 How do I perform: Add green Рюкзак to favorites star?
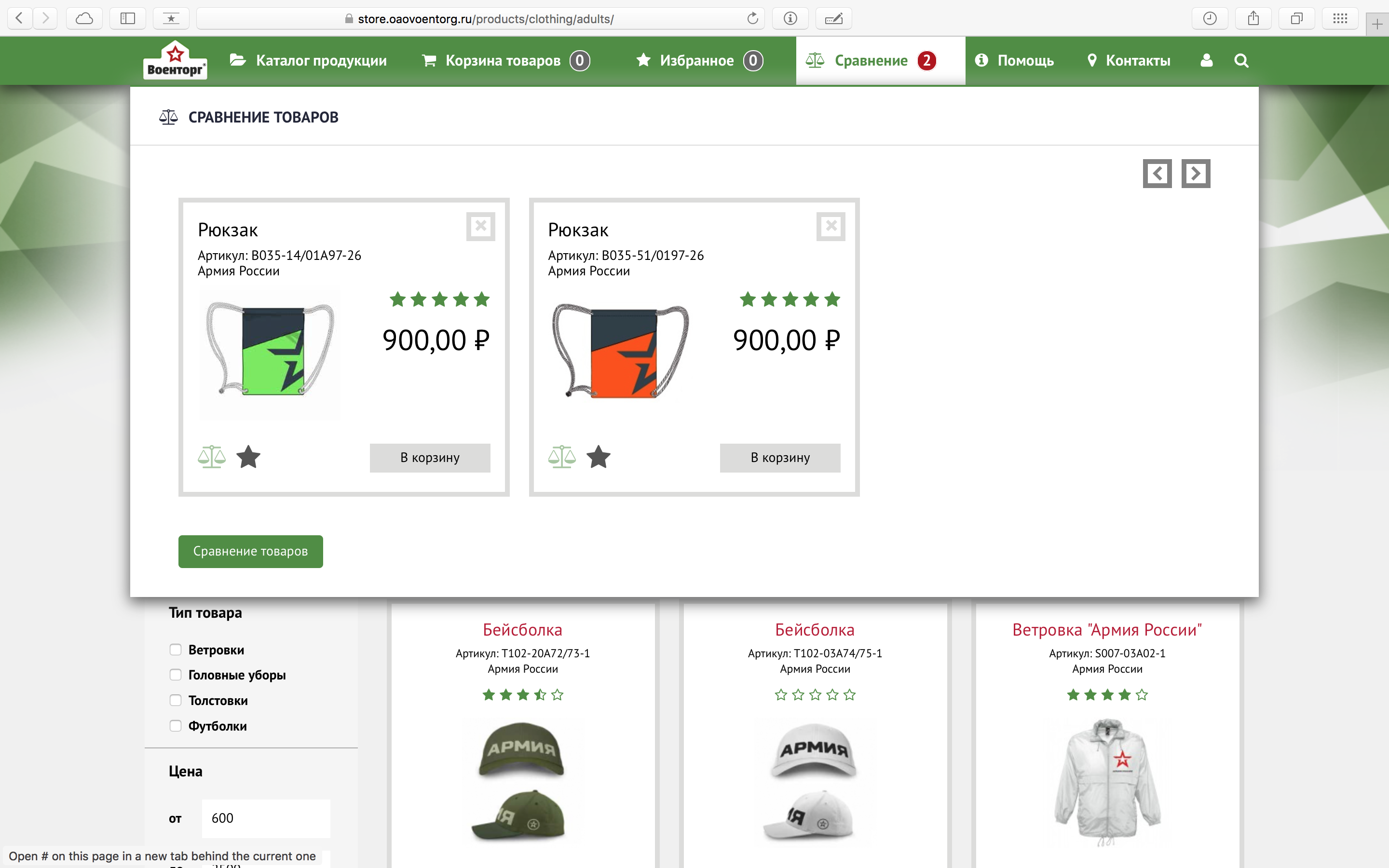coord(248,457)
